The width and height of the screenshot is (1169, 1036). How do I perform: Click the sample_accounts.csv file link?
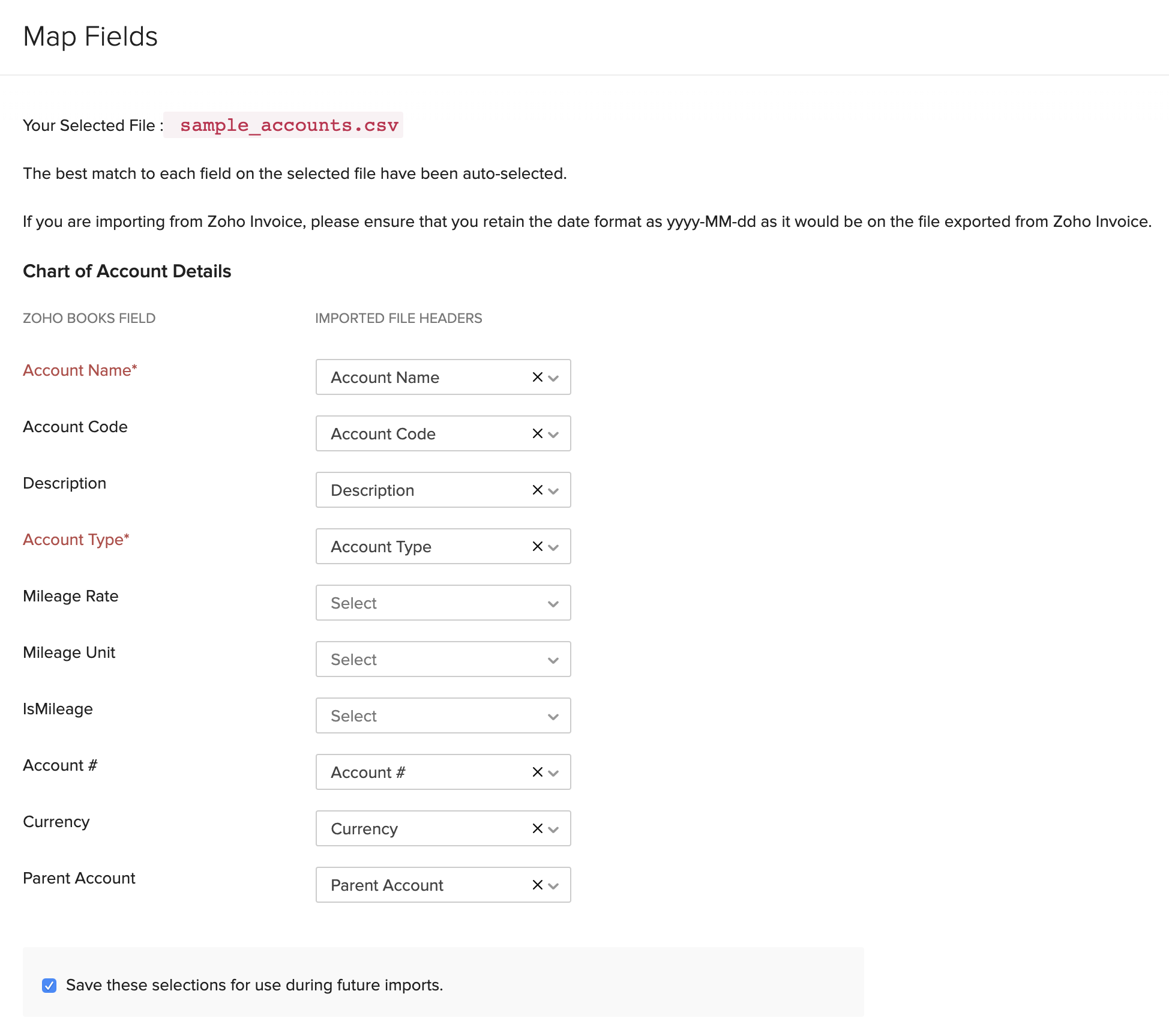point(288,125)
